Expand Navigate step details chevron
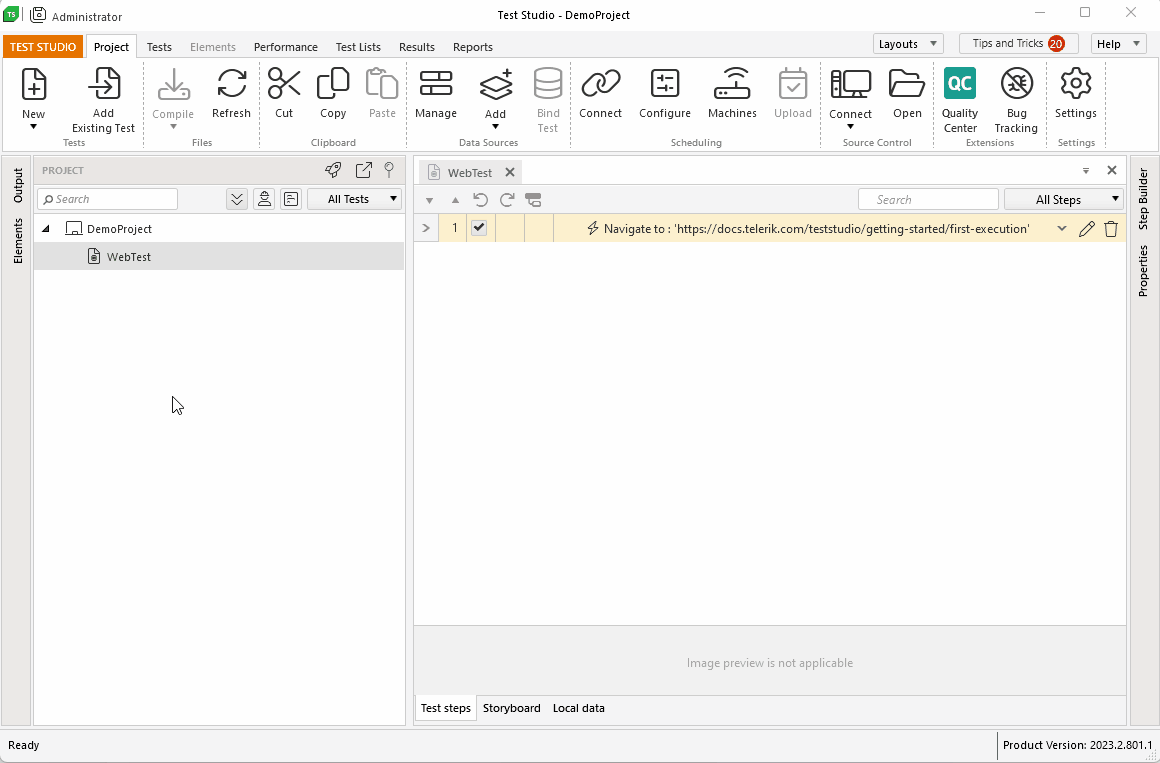The height and width of the screenshot is (763, 1160). click(1062, 229)
